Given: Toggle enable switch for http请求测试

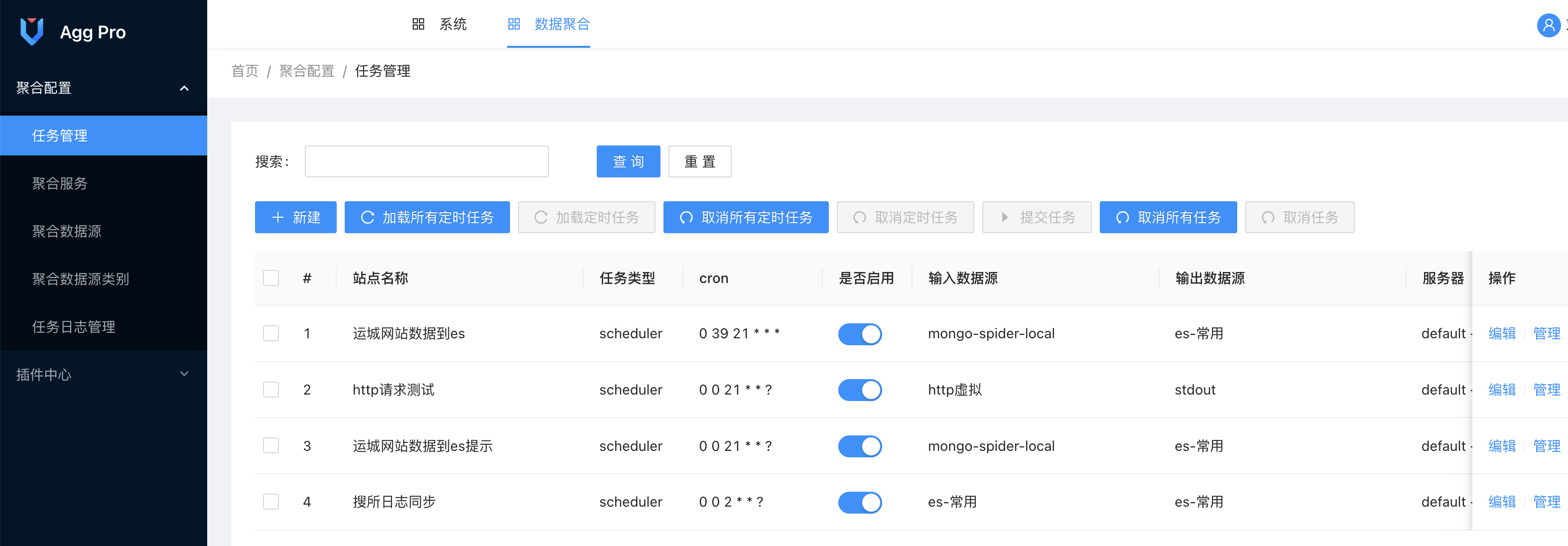Looking at the screenshot, I should click(x=860, y=390).
